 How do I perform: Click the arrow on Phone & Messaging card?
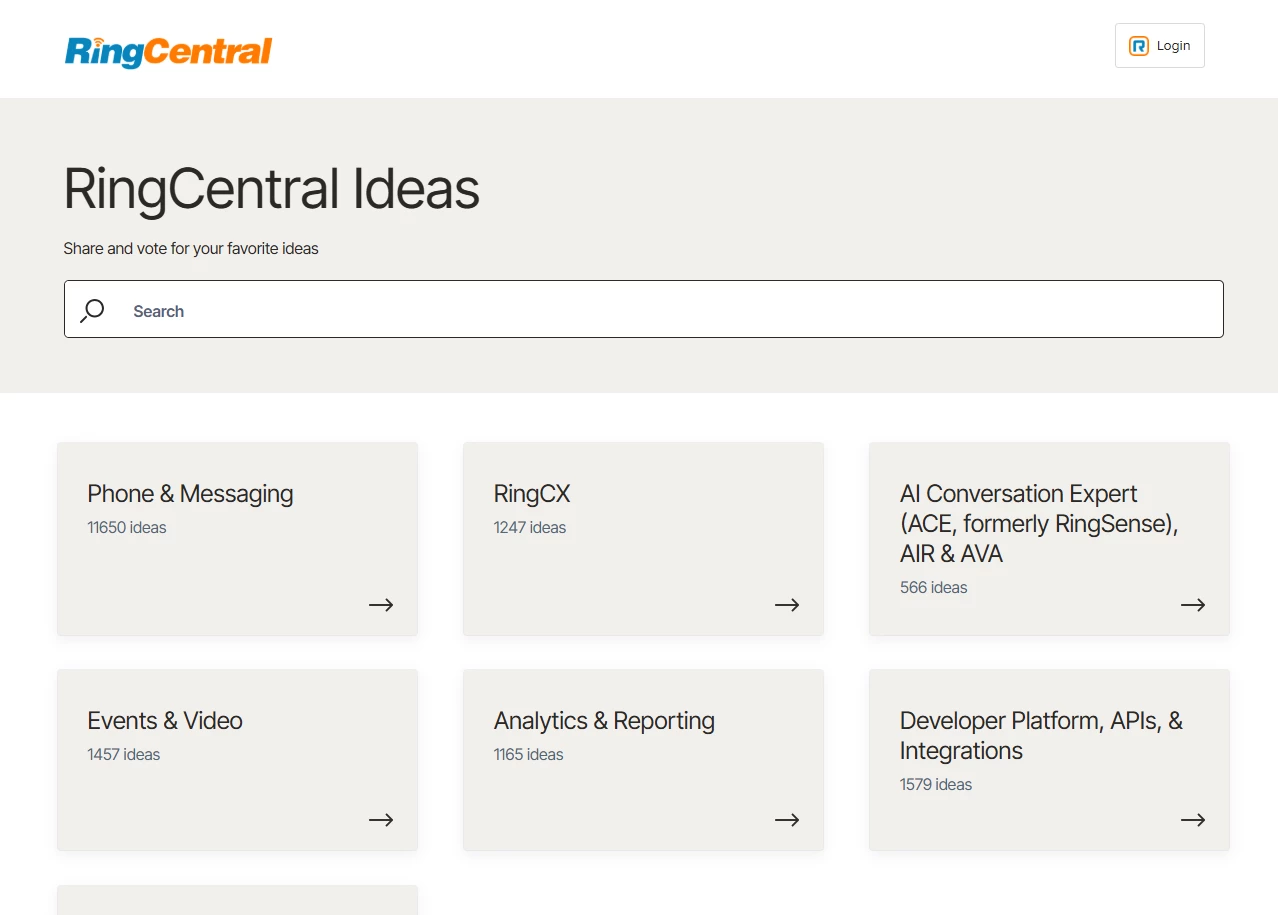pyautogui.click(x=381, y=605)
